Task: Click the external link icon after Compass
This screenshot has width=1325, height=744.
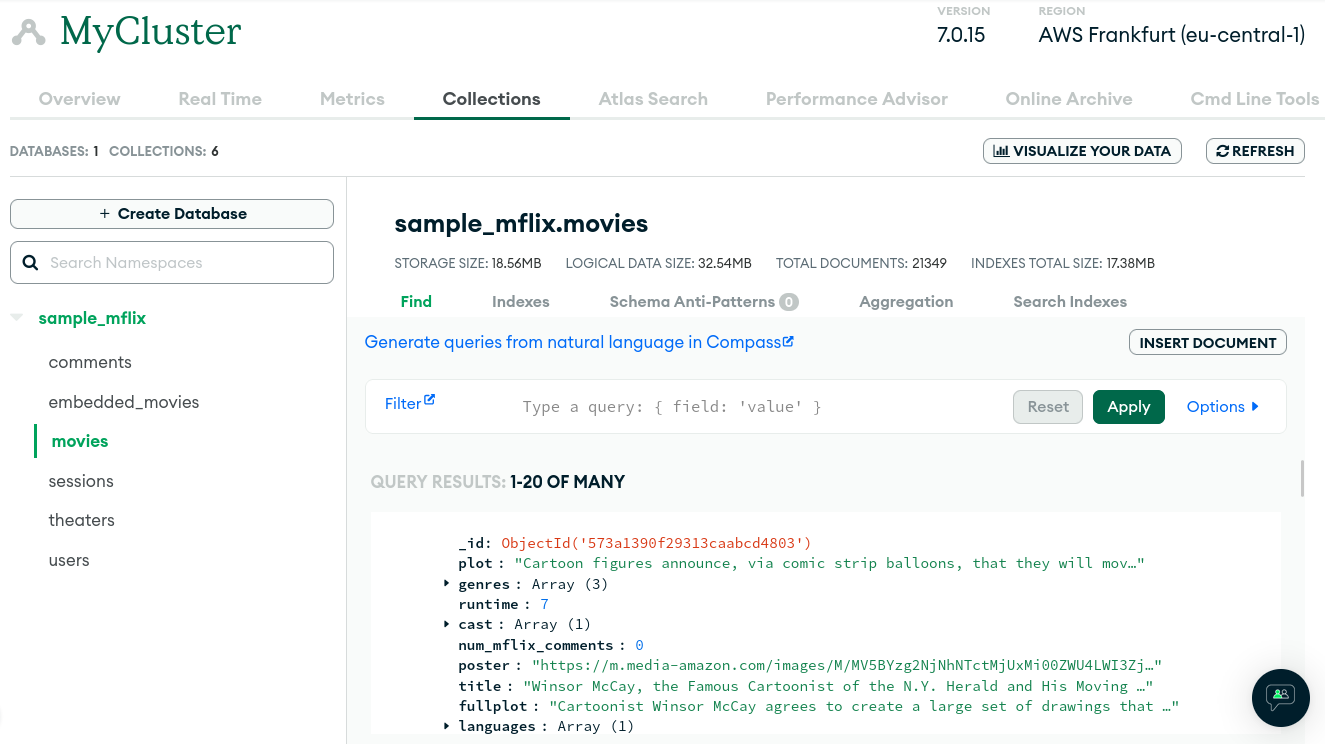Action: 788,341
